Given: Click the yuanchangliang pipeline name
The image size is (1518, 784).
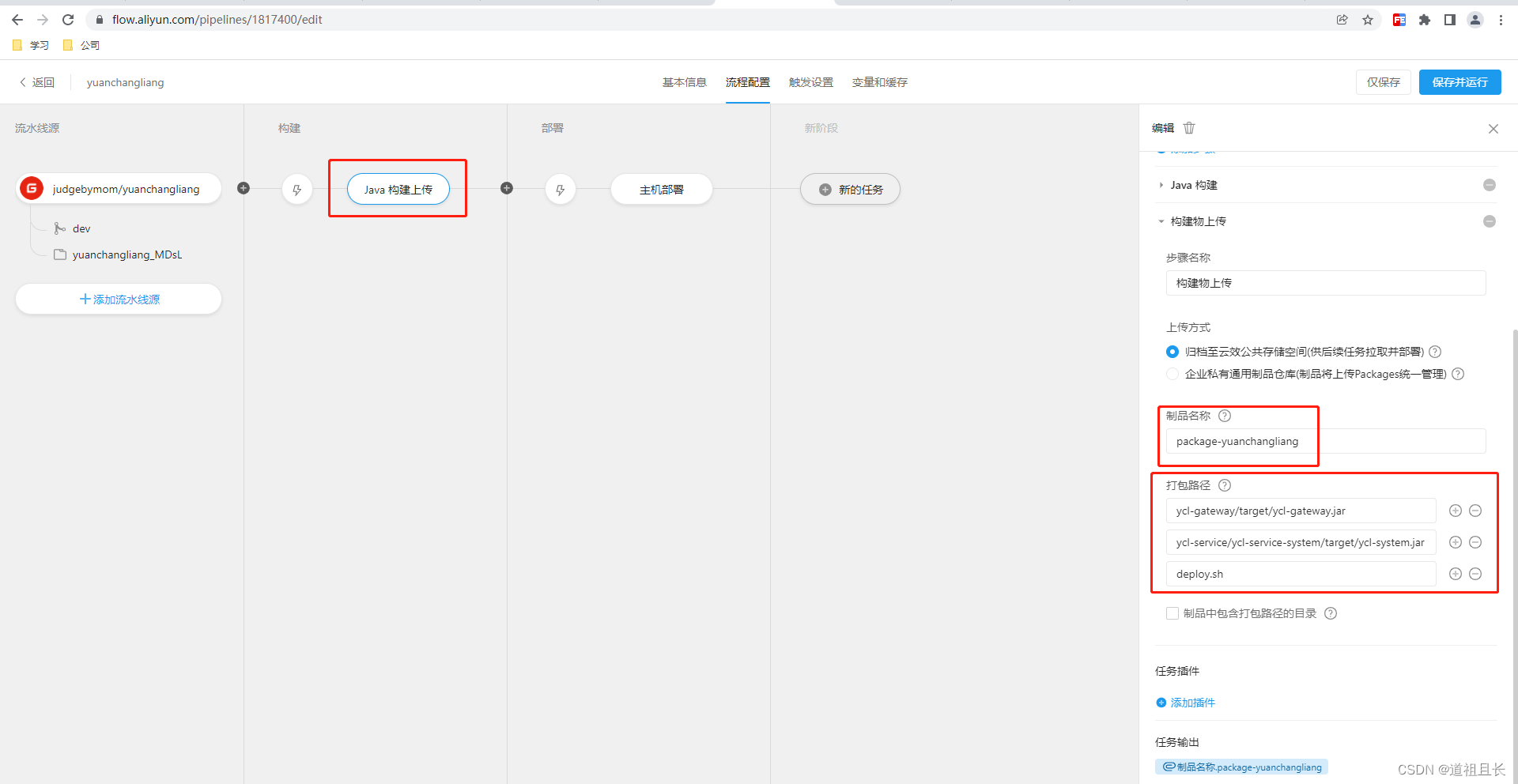Looking at the screenshot, I should tap(125, 82).
